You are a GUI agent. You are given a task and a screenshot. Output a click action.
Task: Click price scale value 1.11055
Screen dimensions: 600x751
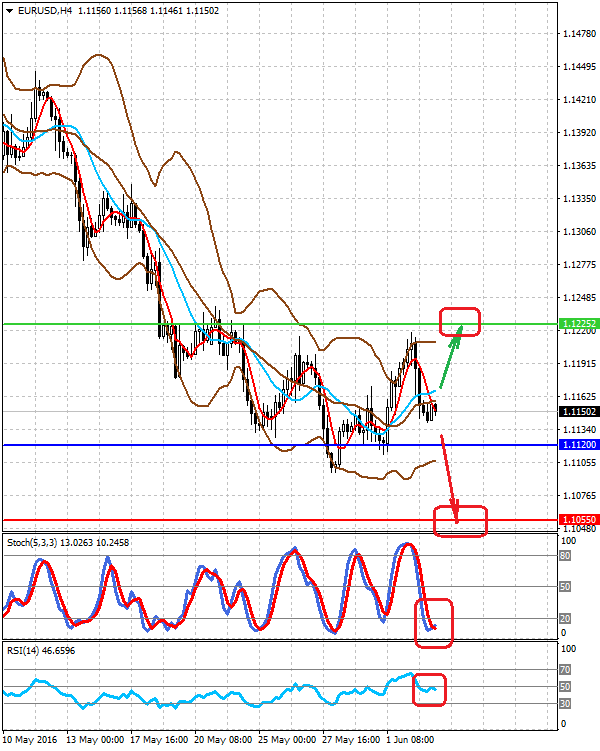click(x=579, y=463)
